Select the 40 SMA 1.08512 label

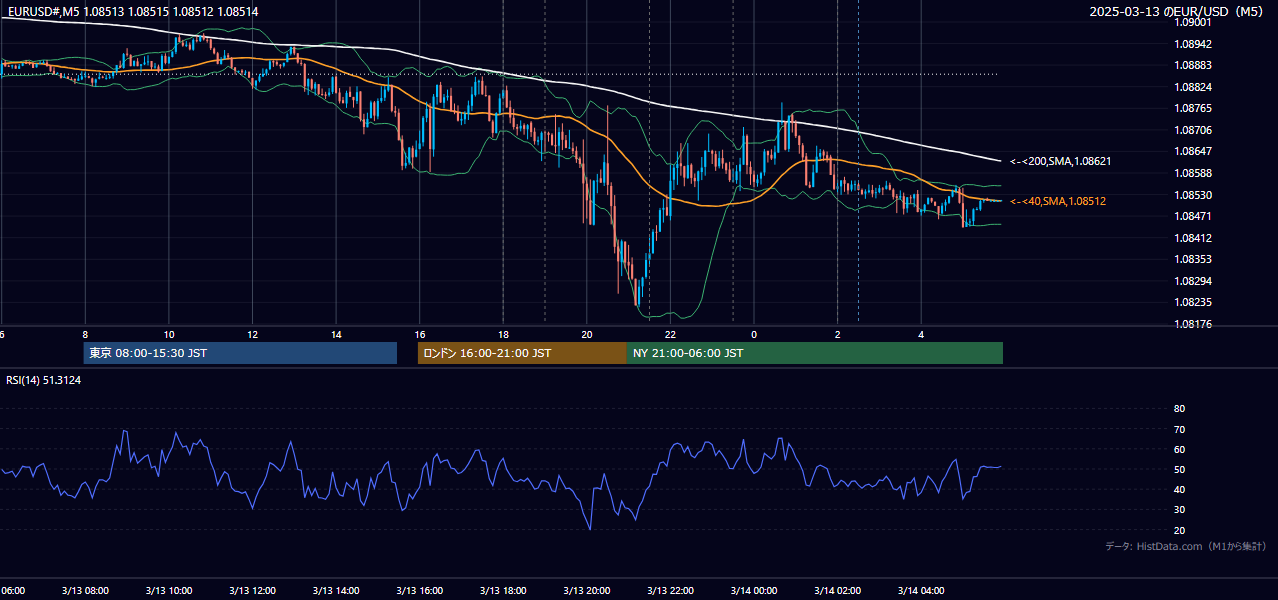click(x=1057, y=201)
